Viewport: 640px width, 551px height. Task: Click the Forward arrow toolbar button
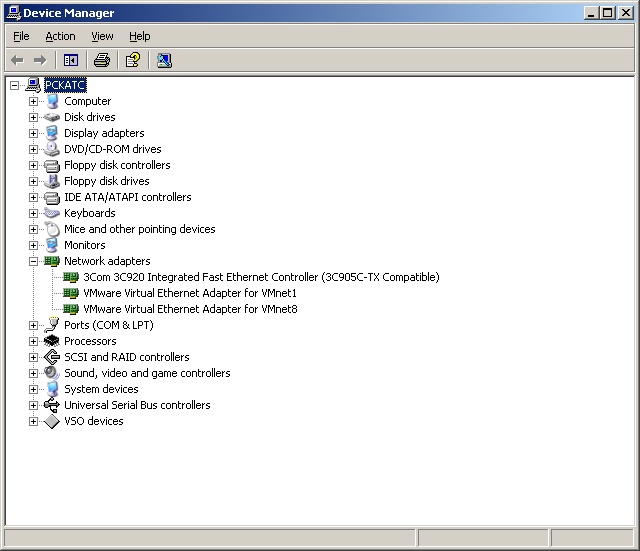point(40,60)
